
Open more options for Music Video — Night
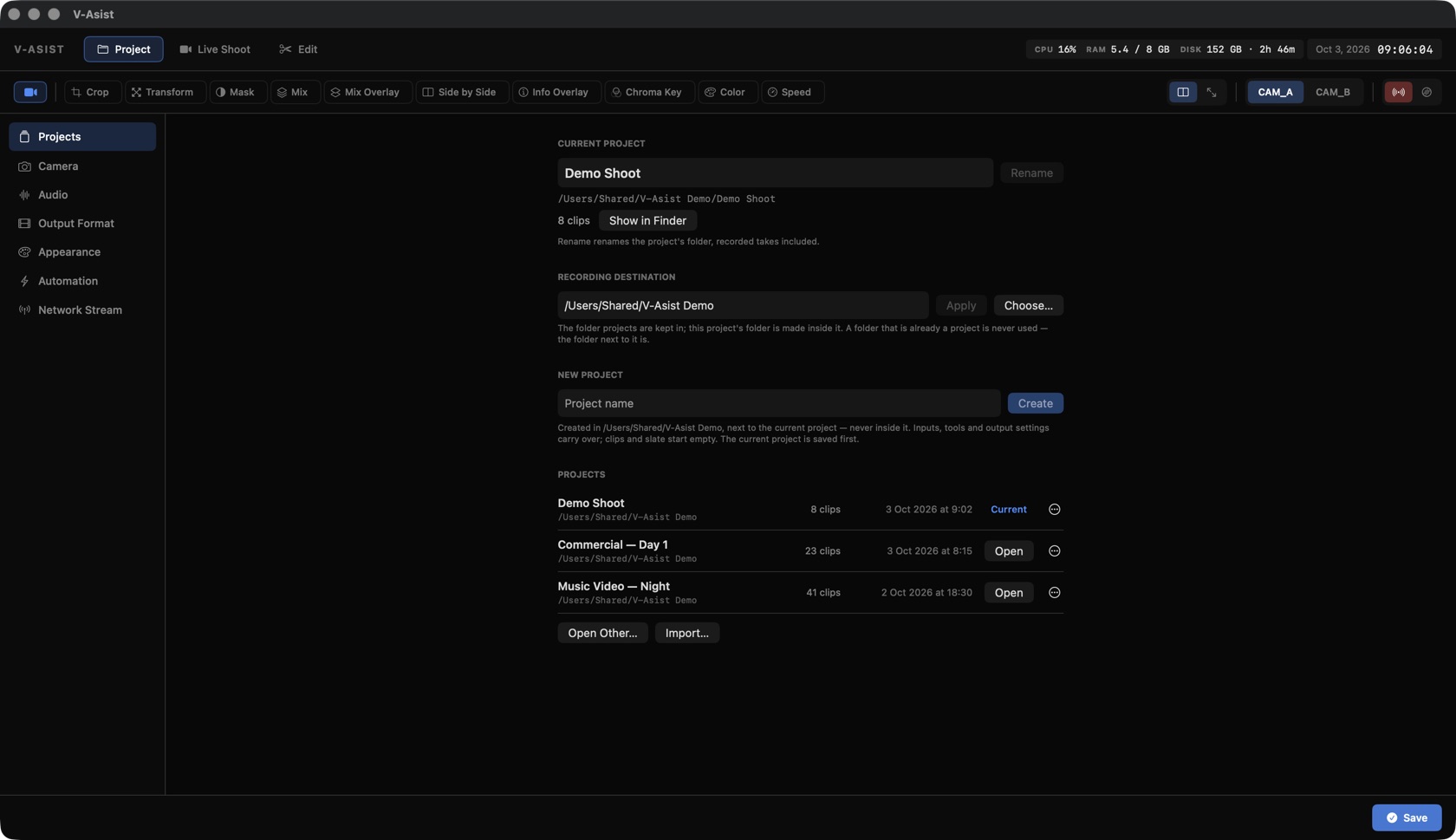(1055, 593)
